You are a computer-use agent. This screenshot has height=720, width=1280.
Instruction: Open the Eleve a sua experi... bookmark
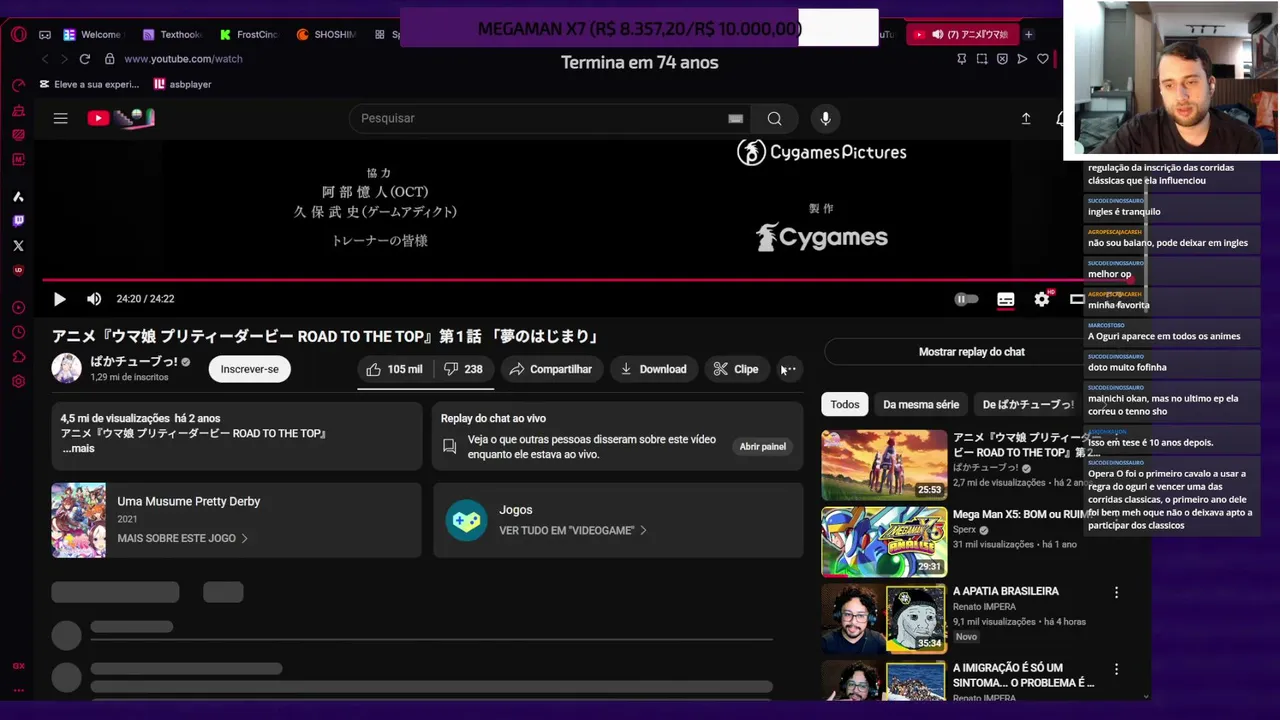click(90, 84)
